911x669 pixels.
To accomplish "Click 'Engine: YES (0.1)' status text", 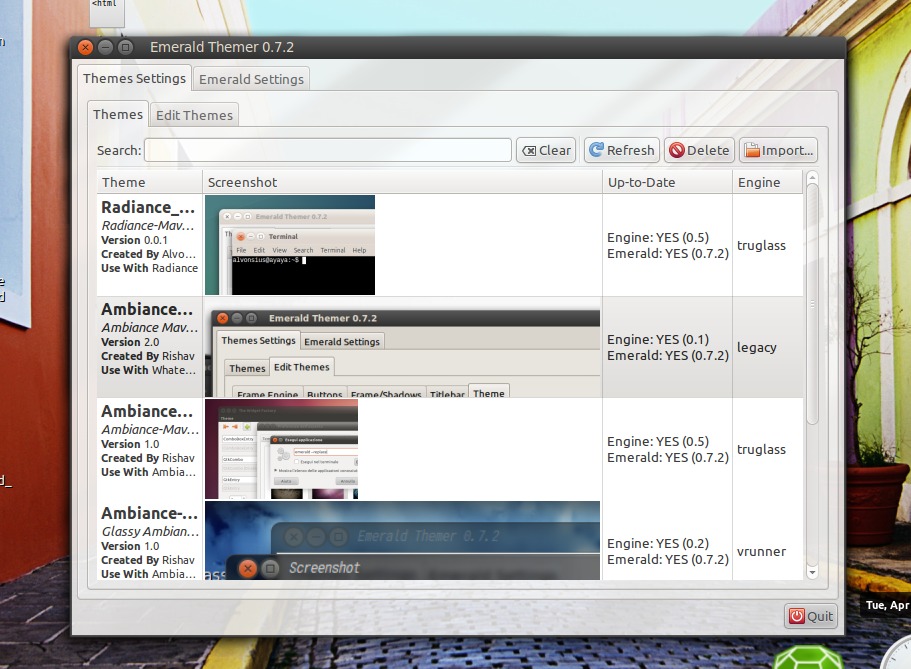I will [658, 339].
